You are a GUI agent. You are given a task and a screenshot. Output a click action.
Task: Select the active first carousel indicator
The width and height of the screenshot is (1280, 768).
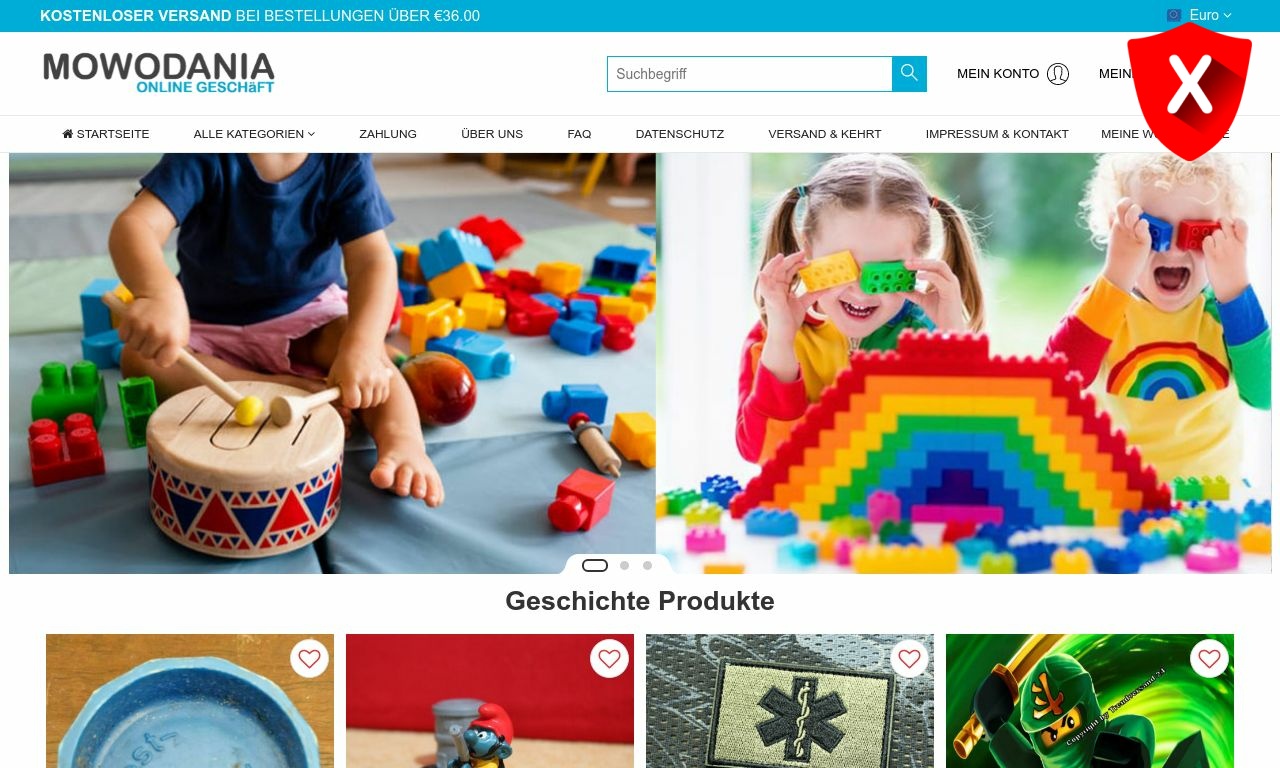[x=595, y=566]
